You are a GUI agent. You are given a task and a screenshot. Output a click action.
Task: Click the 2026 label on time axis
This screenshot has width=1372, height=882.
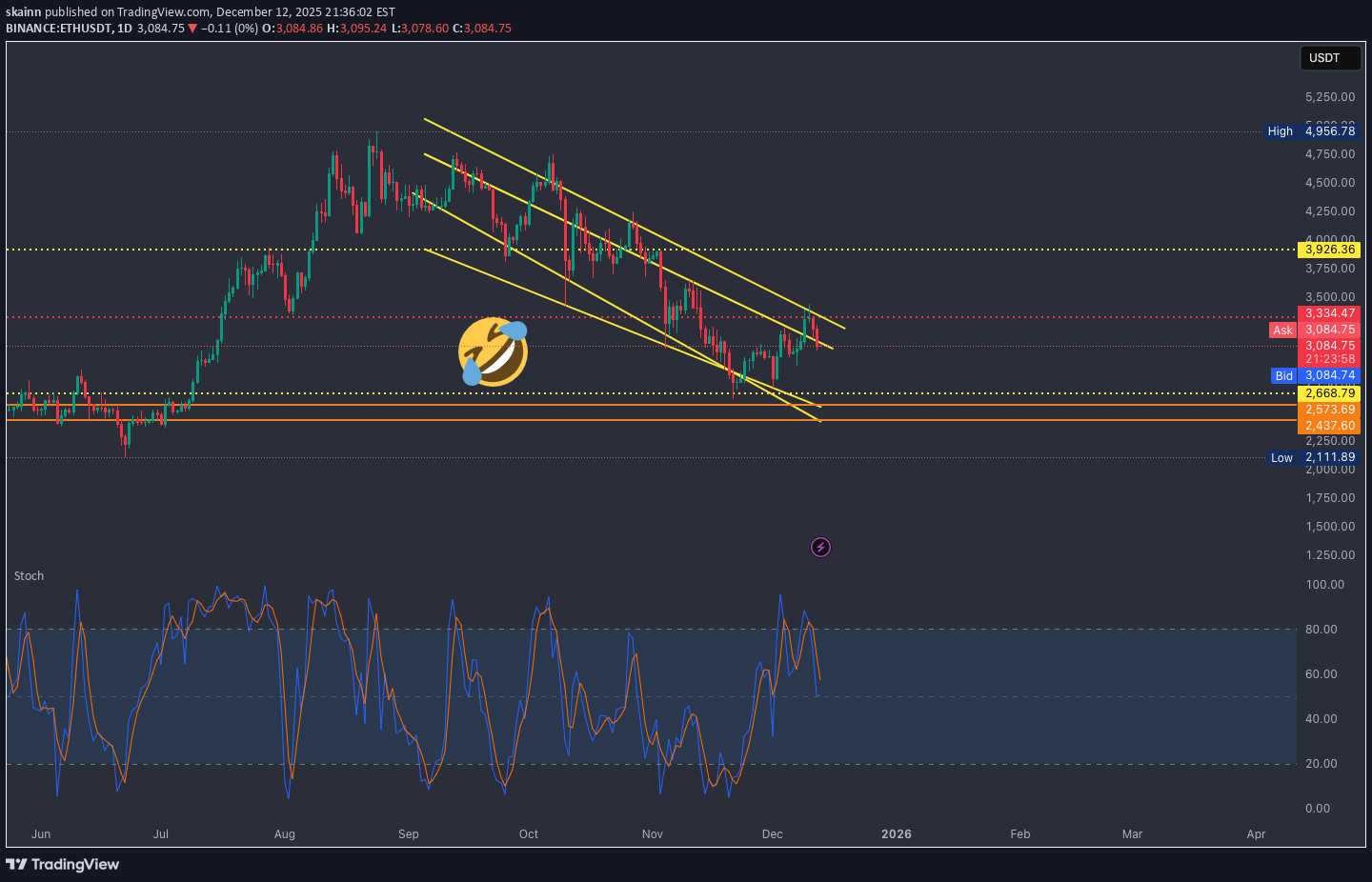click(x=896, y=834)
